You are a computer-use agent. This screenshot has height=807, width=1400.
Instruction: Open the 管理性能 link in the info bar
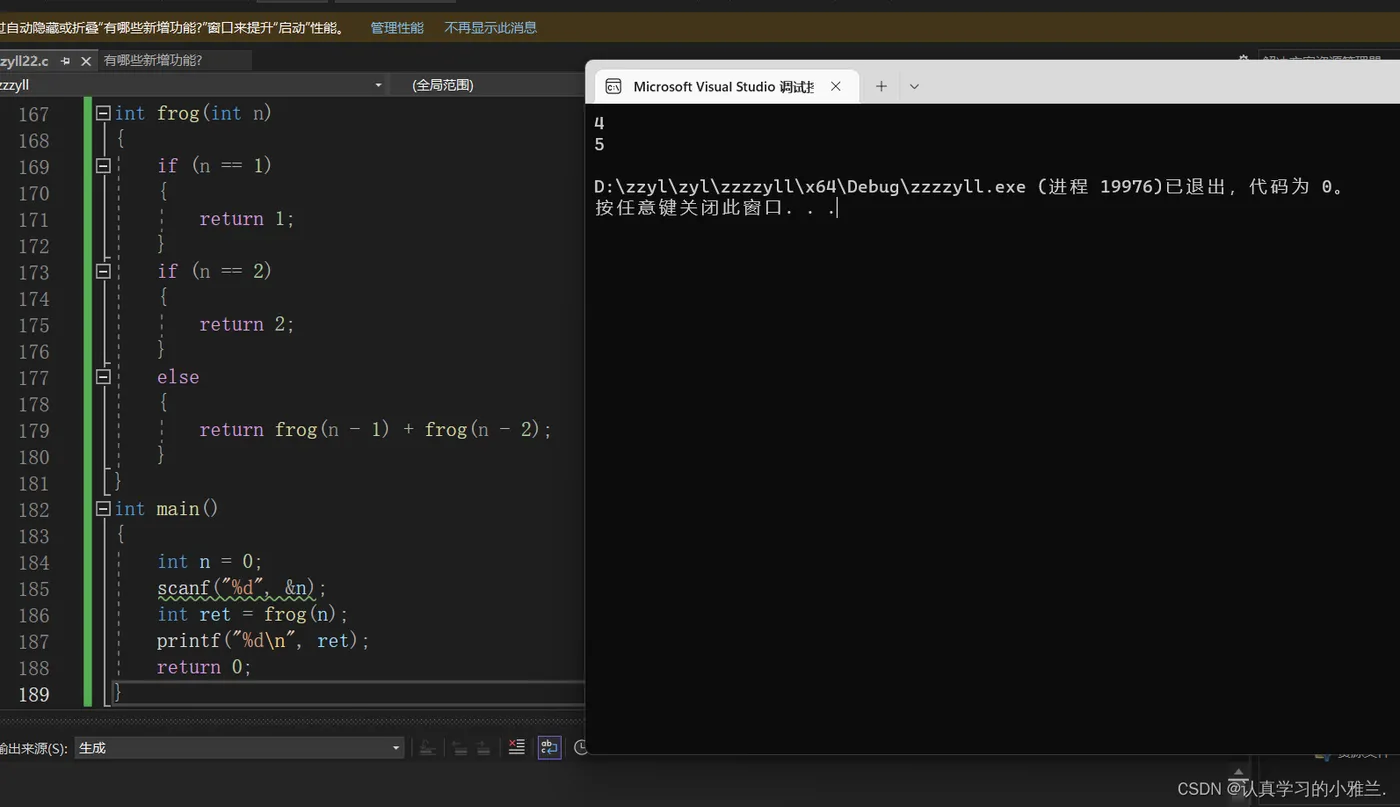pyautogui.click(x=397, y=28)
